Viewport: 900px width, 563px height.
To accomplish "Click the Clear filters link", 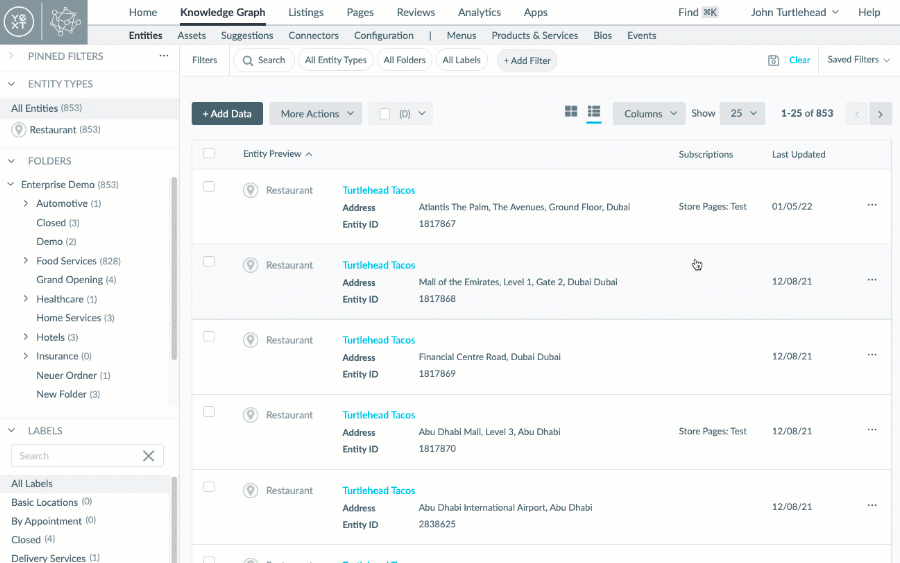I will click(800, 60).
